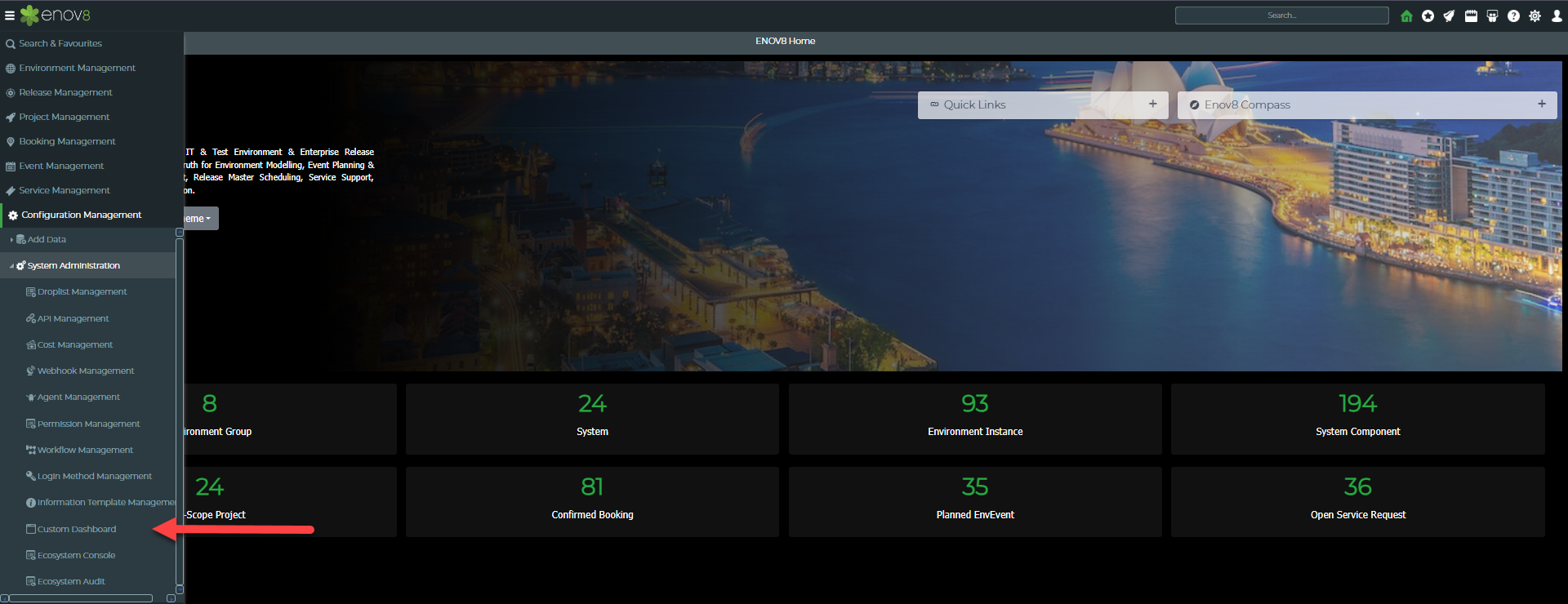This screenshot has width=1568, height=604.
Task: Open the Confirmed Booking 81 tile
Action: tap(592, 502)
